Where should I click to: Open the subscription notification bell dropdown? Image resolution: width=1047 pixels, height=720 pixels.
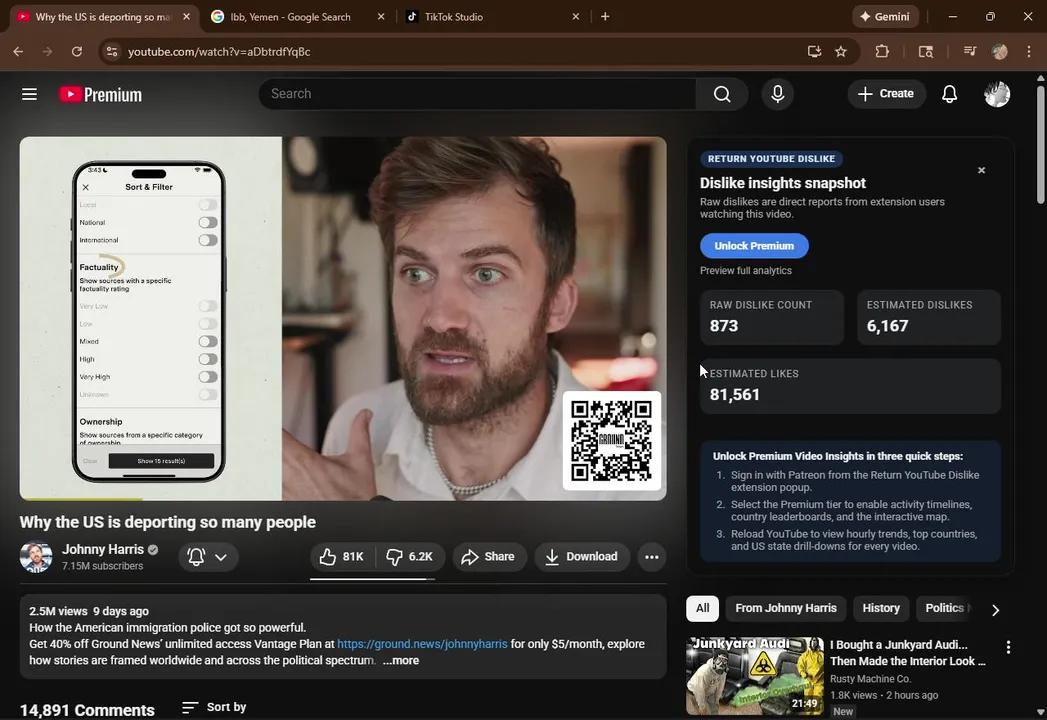[x=208, y=557]
